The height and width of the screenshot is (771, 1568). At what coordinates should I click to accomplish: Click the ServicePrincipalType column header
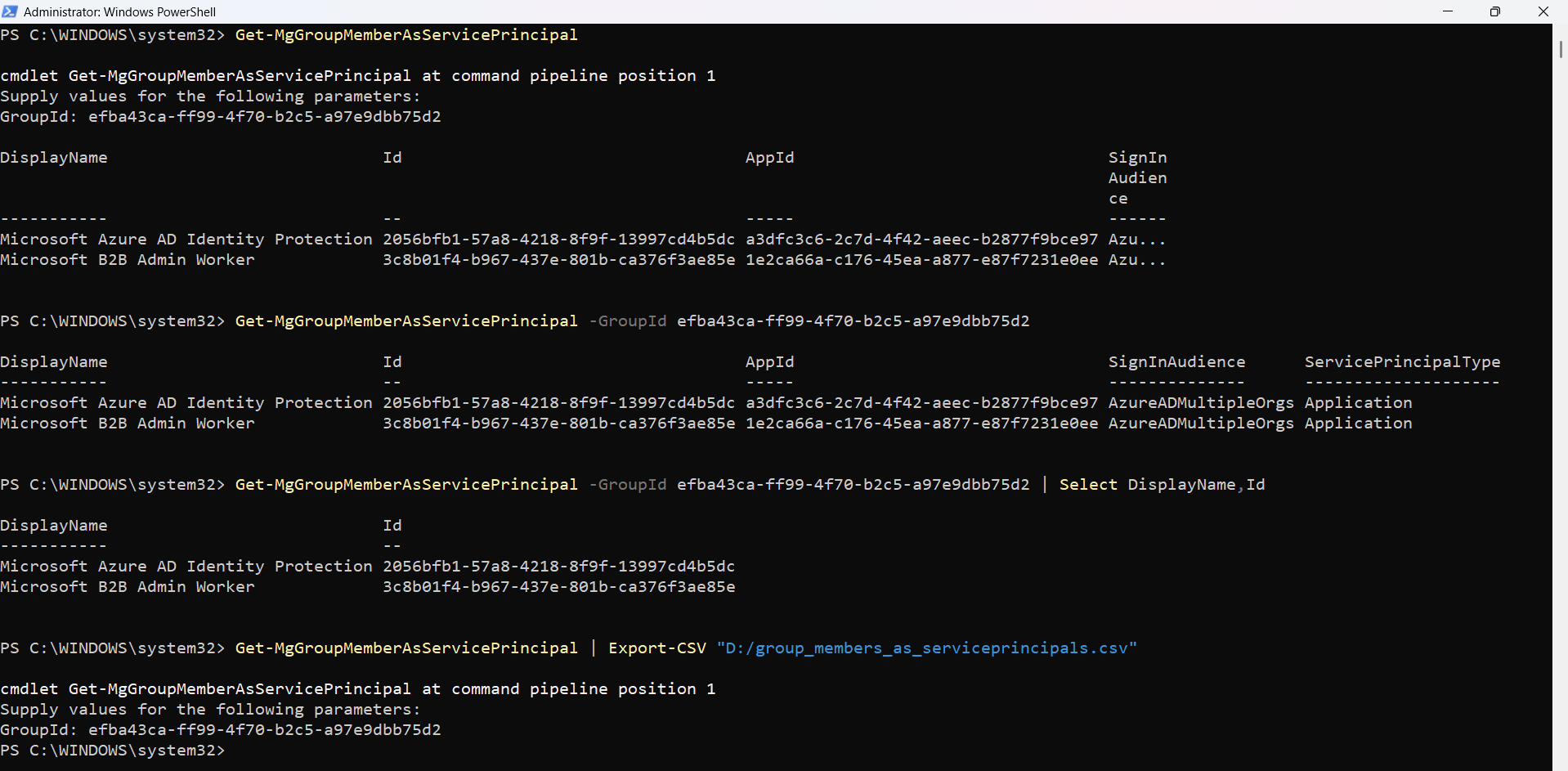point(1401,362)
